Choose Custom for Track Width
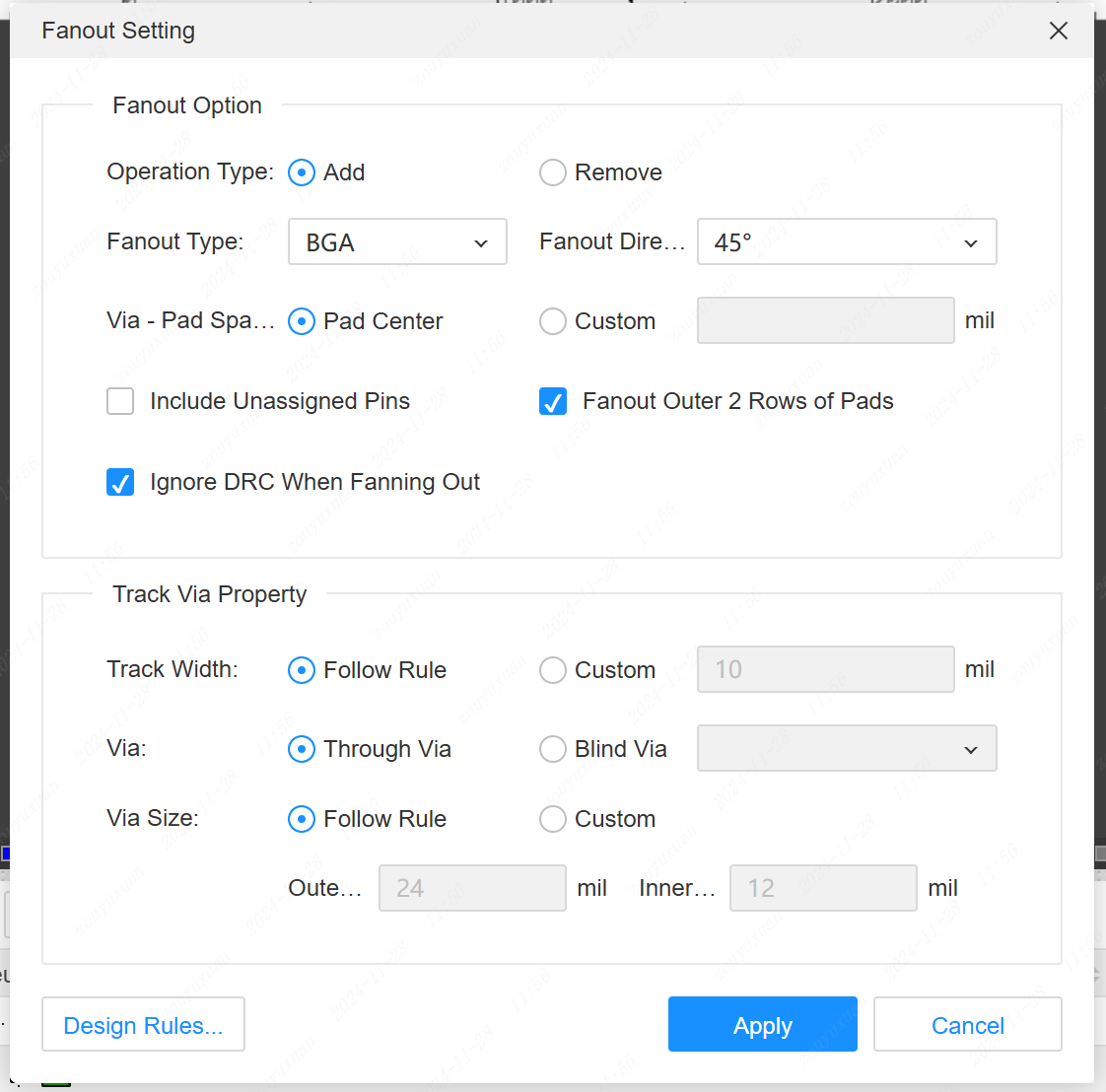The width and height of the screenshot is (1106, 1092). (553, 670)
